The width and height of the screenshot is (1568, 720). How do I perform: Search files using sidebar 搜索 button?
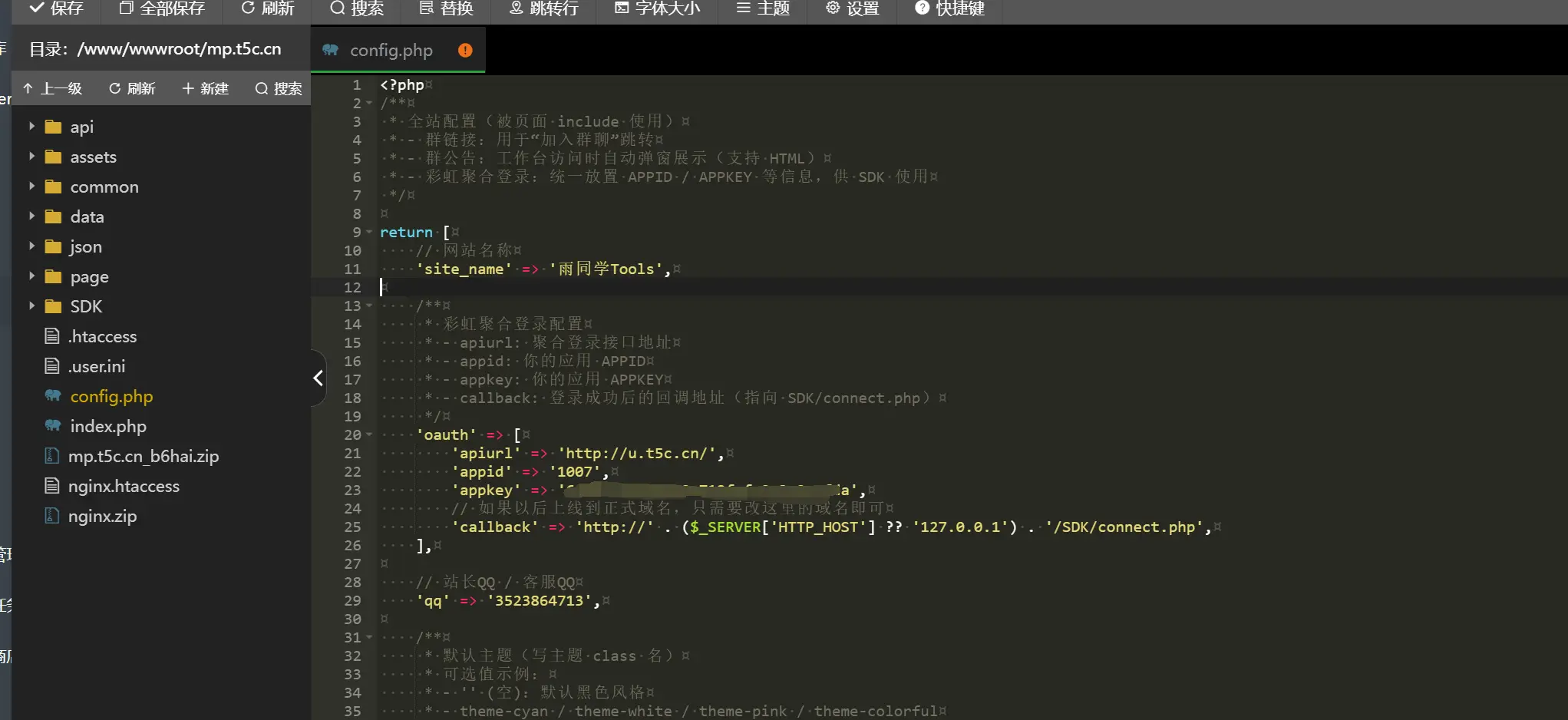coord(279,88)
